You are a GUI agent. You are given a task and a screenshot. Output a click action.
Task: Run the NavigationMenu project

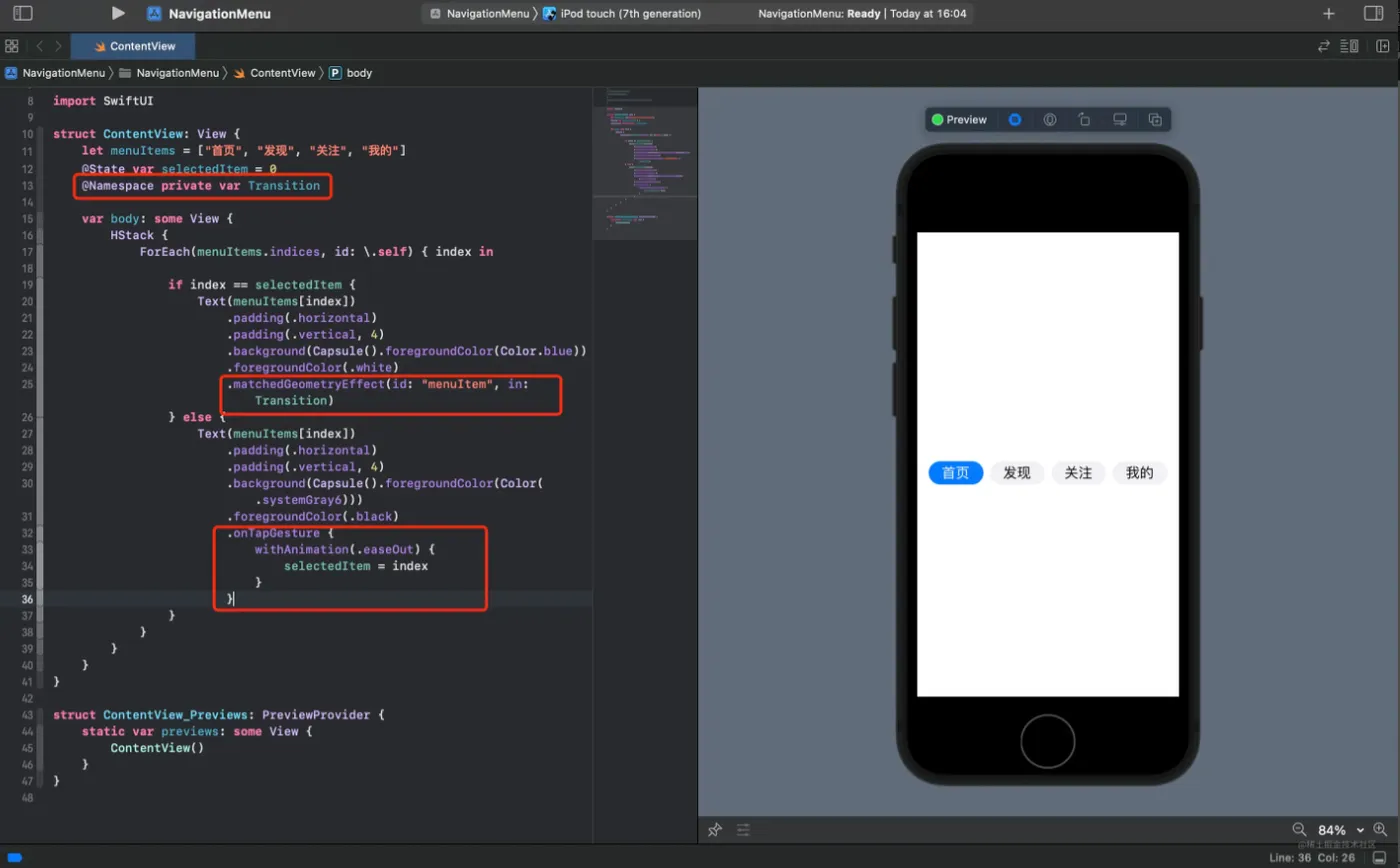click(x=118, y=14)
